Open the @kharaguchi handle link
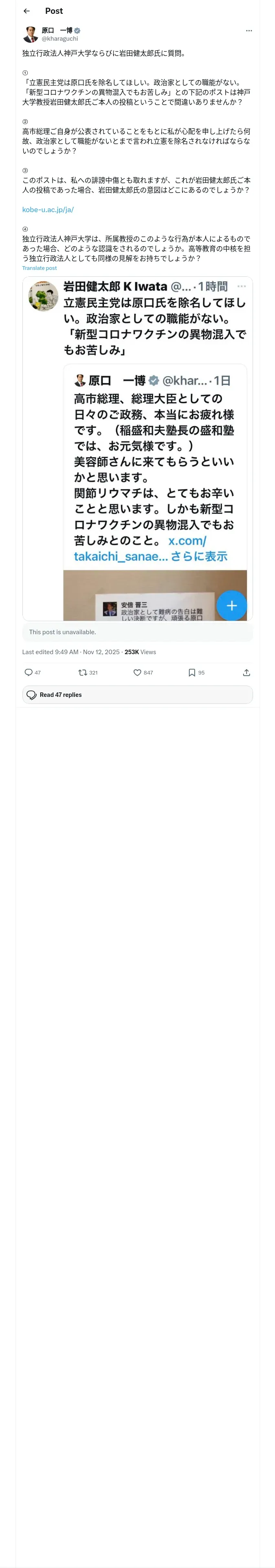Image resolution: width=275 pixels, height=1568 pixels. pyautogui.click(x=60, y=38)
